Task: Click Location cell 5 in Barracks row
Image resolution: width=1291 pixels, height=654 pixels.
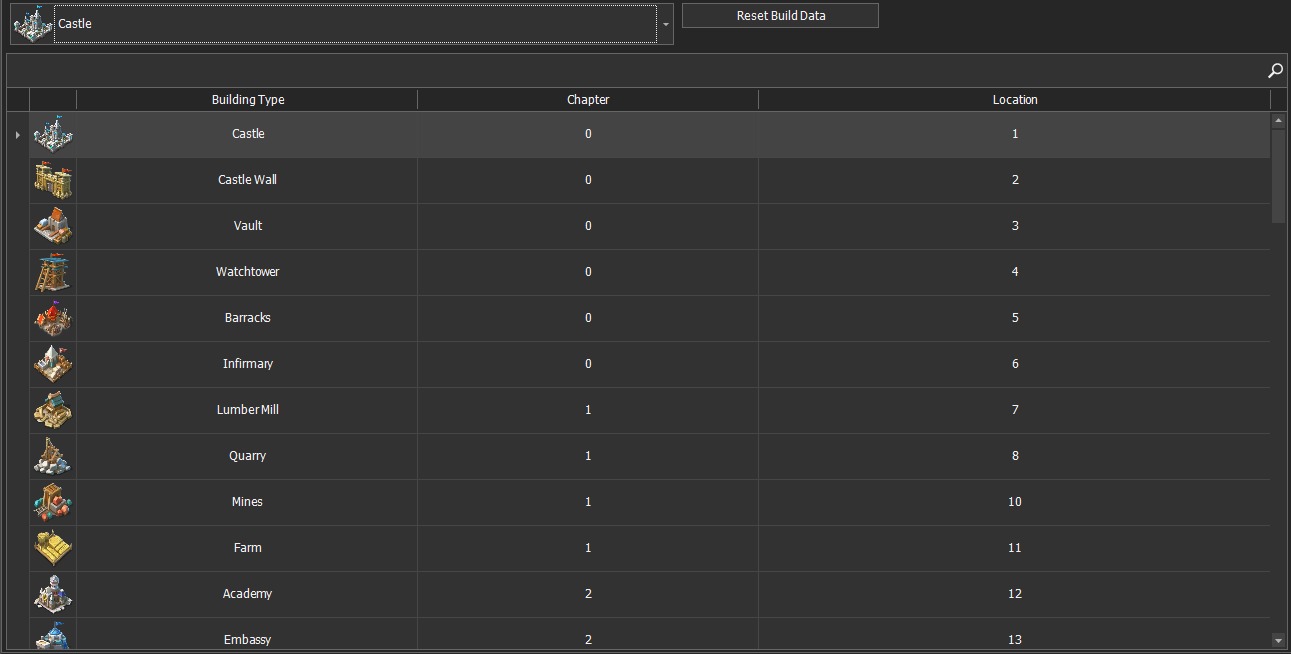Action: [x=1015, y=318]
